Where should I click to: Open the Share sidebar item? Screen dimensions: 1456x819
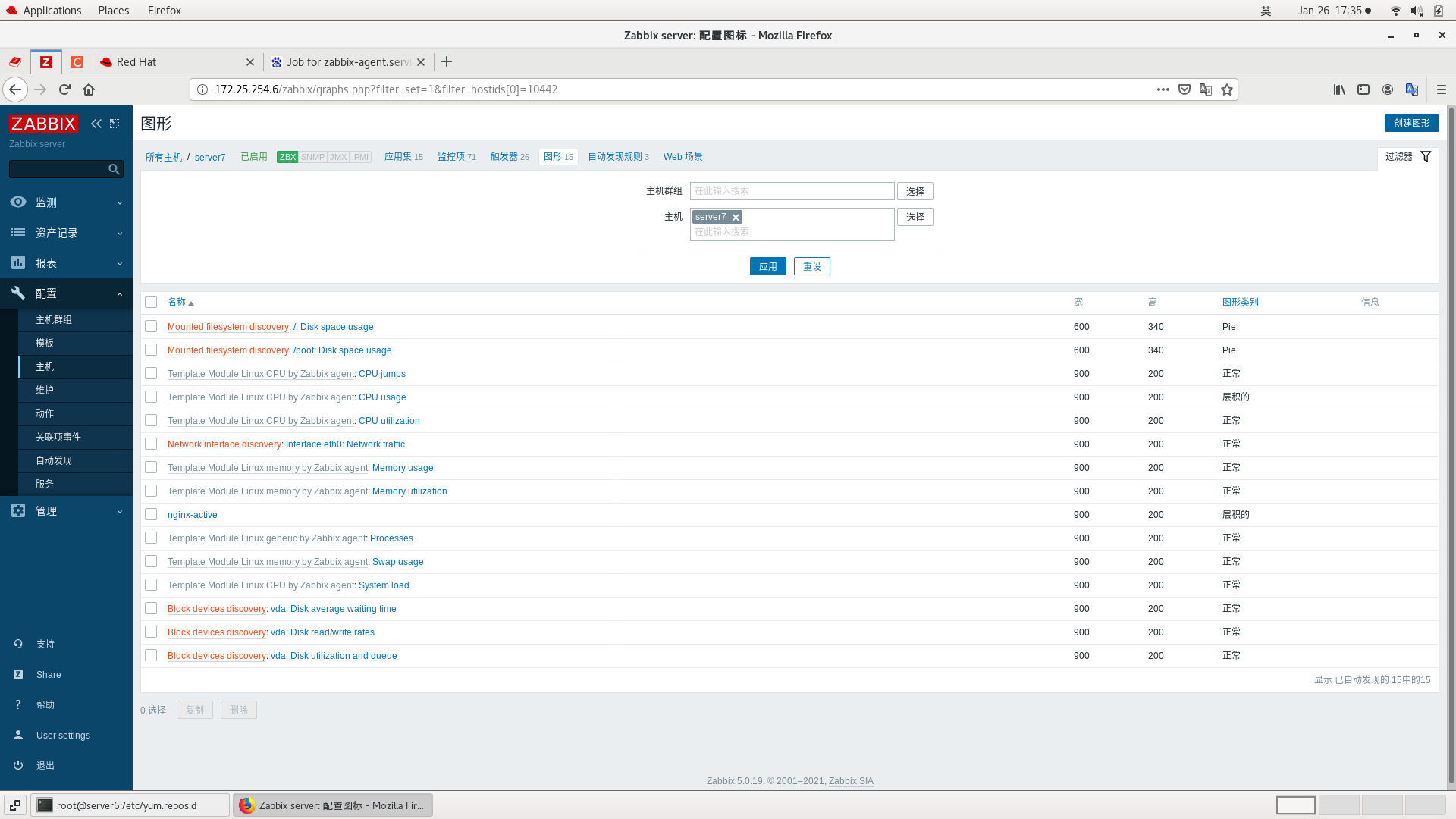coord(49,674)
